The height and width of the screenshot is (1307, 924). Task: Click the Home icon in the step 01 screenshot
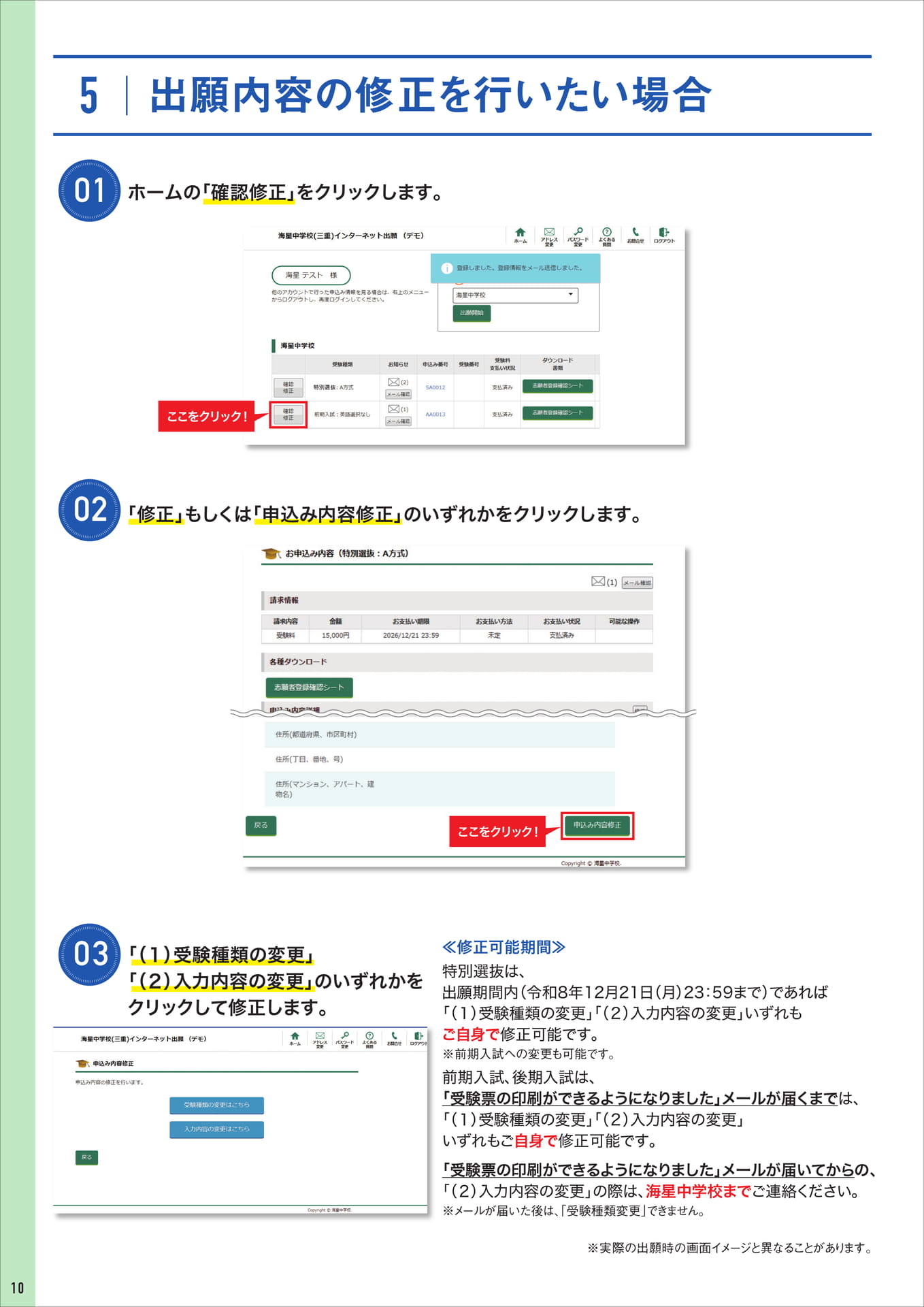click(521, 232)
